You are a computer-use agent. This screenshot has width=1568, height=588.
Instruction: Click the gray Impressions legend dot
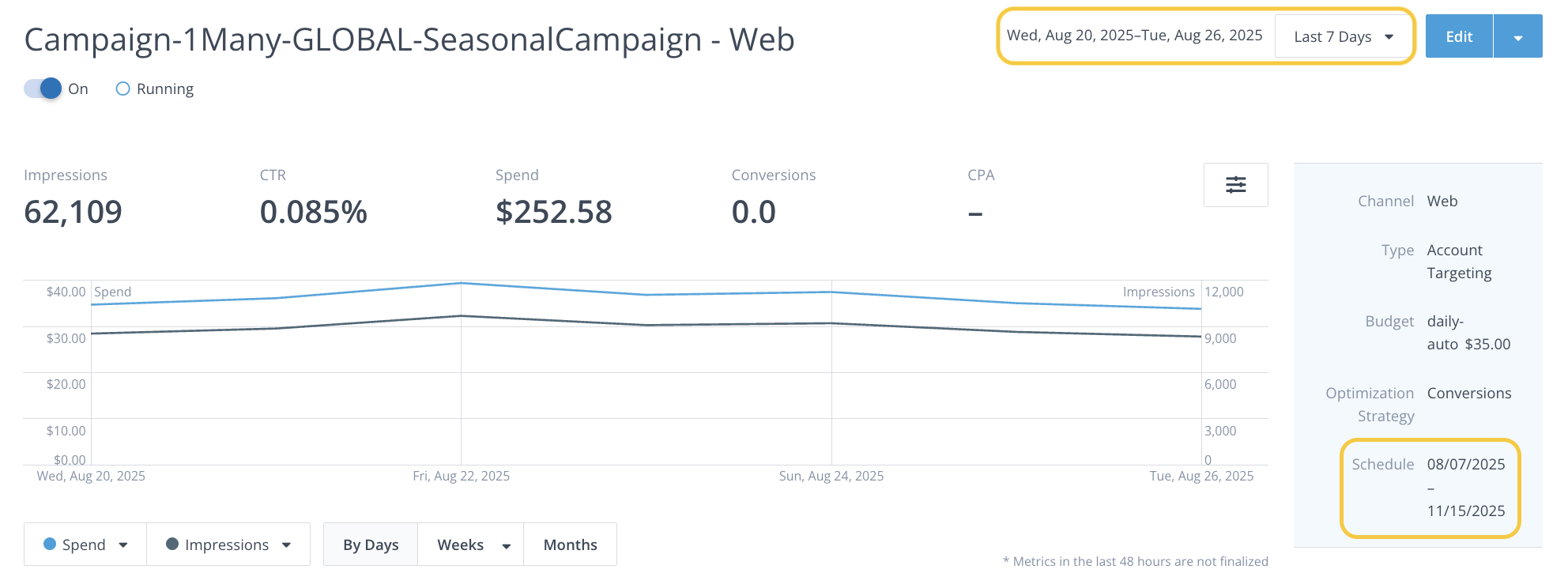pos(172,544)
